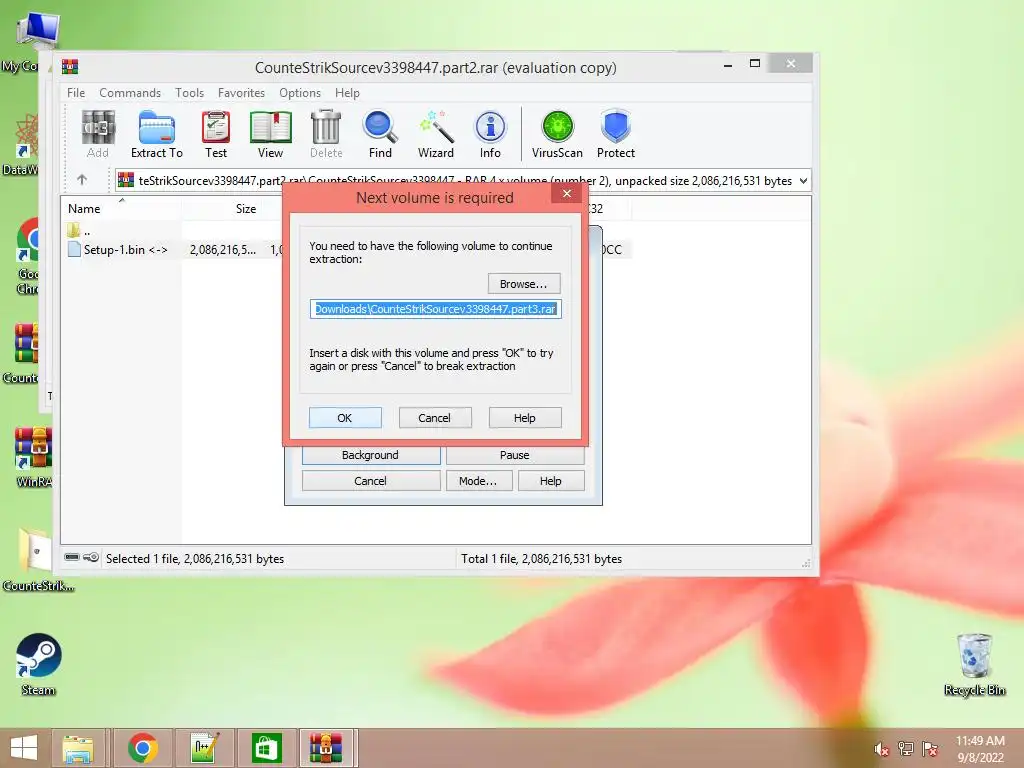Open Windows Store from the taskbar
The width and height of the screenshot is (1024, 768).
[x=266, y=748]
